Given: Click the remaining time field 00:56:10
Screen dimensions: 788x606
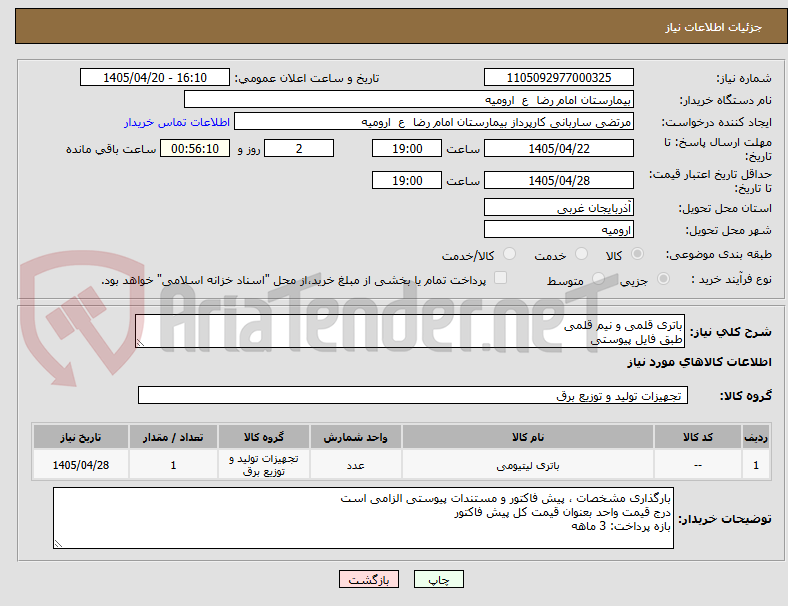Looking at the screenshot, I should (x=195, y=148).
